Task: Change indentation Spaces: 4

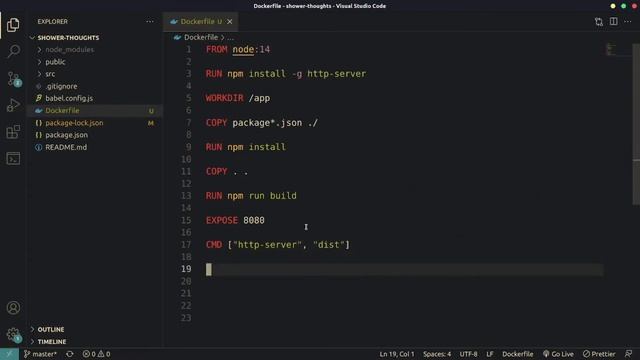Action: [437, 354]
